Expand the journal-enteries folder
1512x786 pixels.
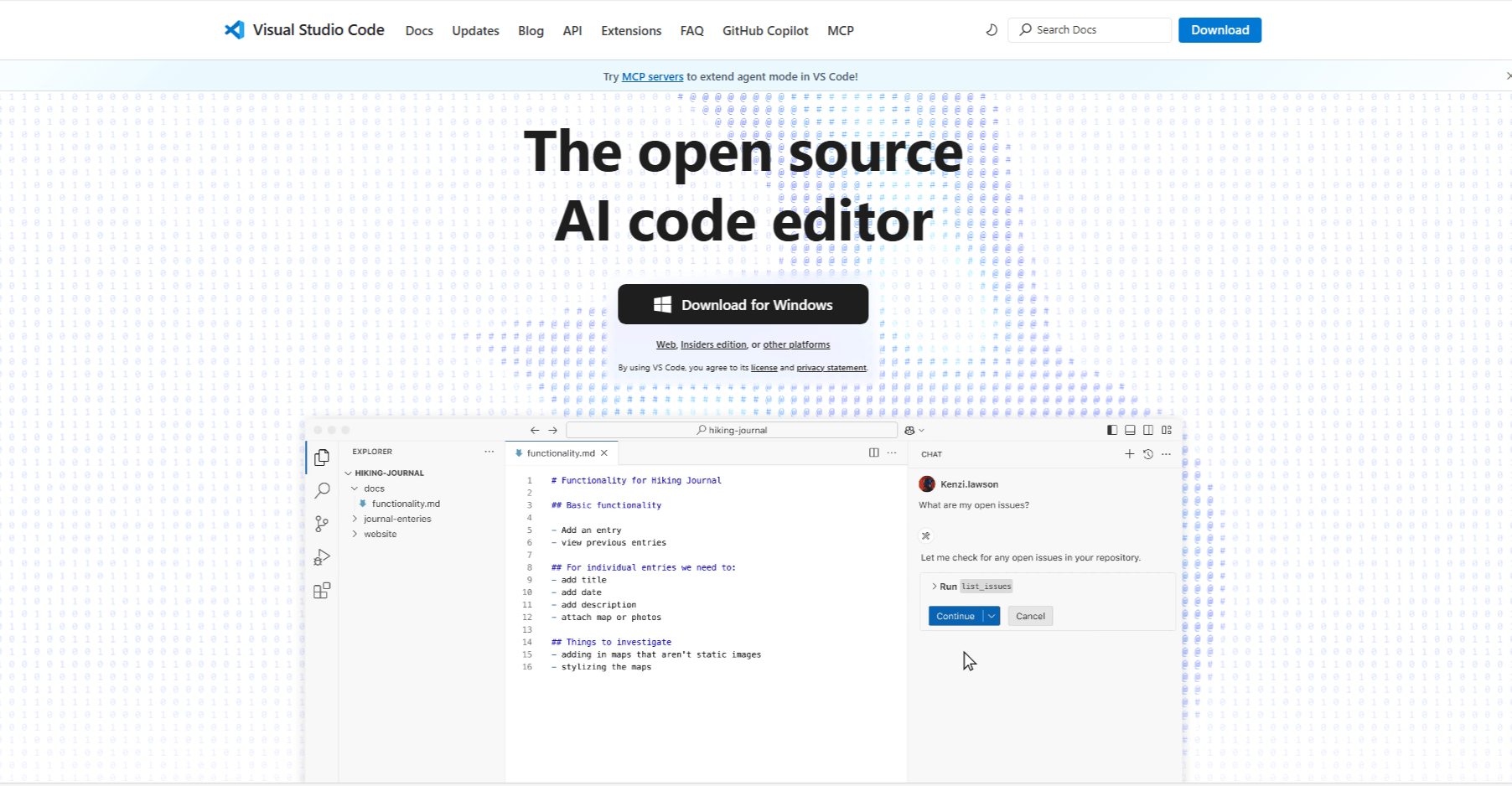pos(355,519)
